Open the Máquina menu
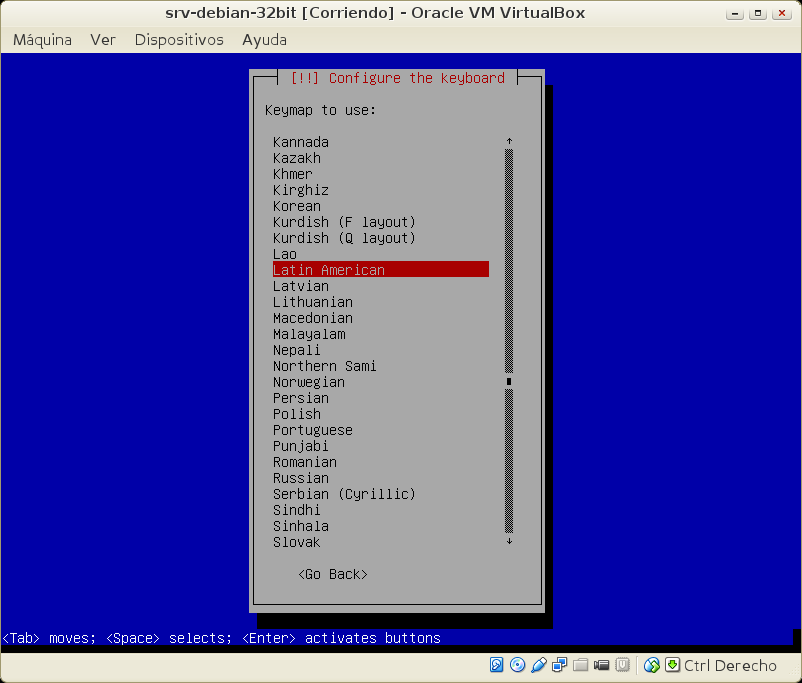 (x=42, y=40)
